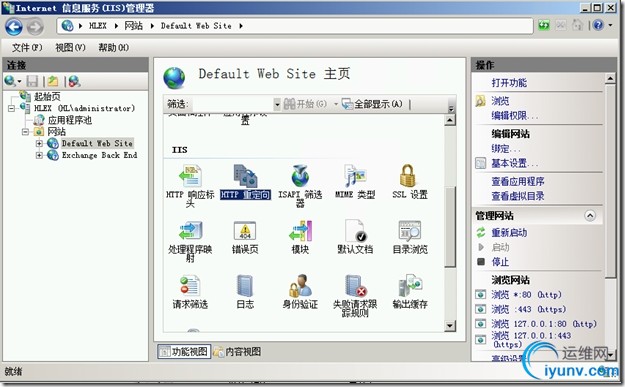Select Exchange Back End site in tree
This screenshot has height=387, width=625.
(x=99, y=155)
